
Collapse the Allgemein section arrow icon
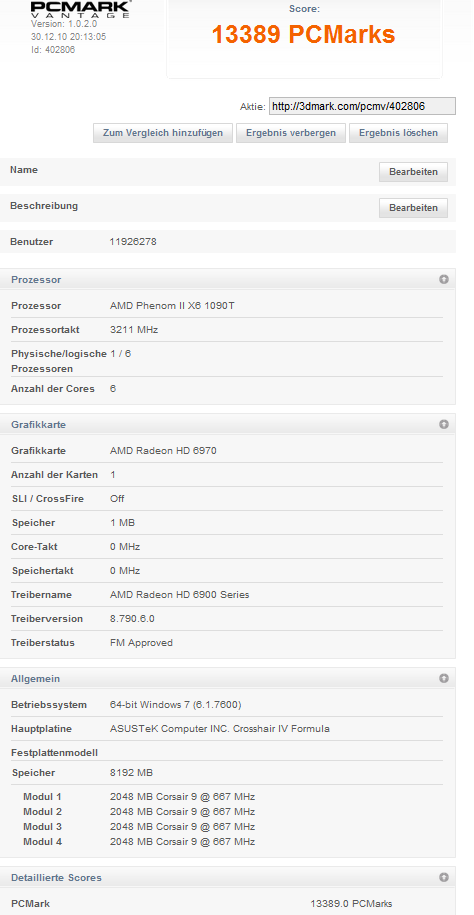click(x=444, y=678)
